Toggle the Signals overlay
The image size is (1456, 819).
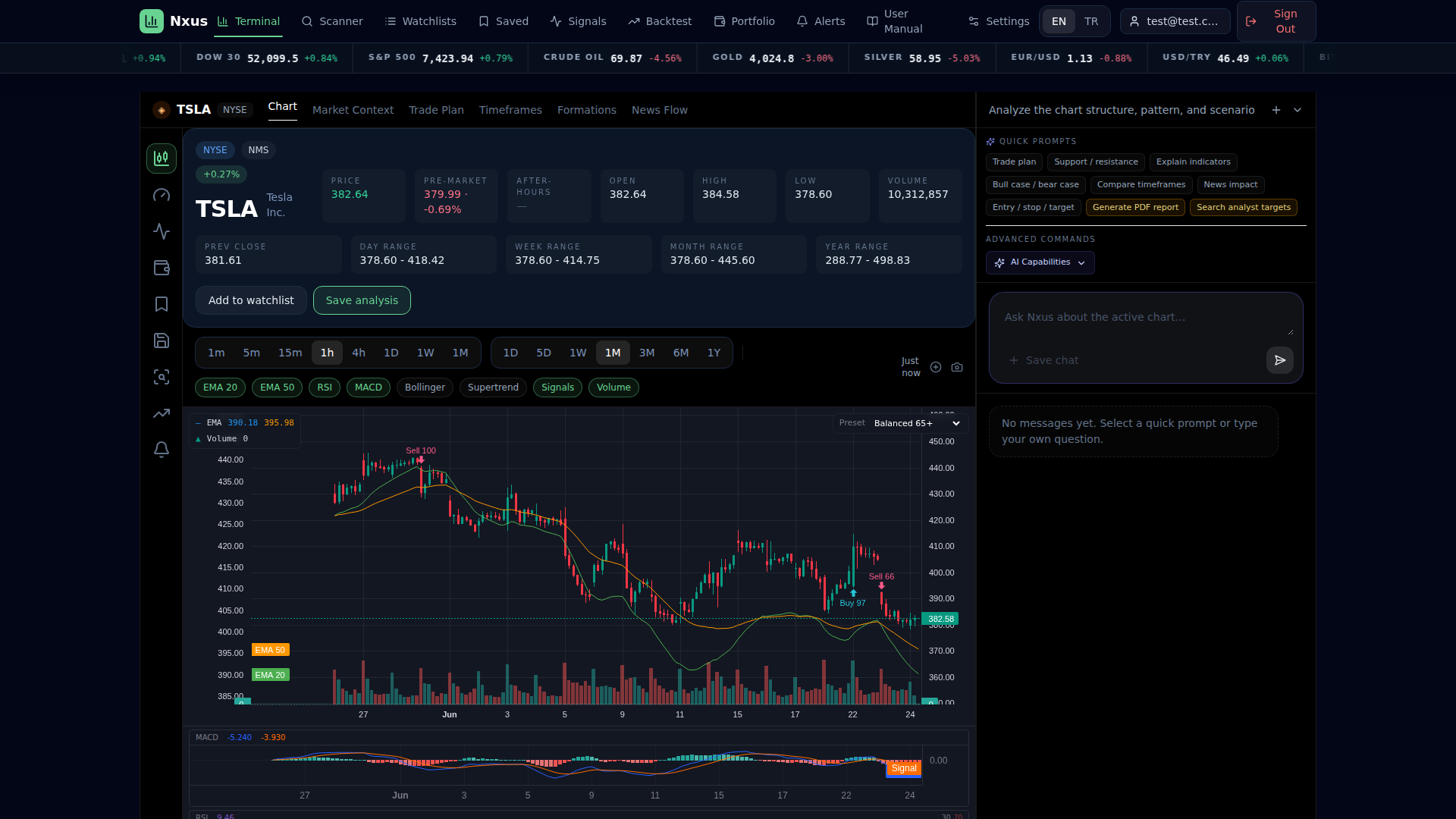[x=557, y=388]
